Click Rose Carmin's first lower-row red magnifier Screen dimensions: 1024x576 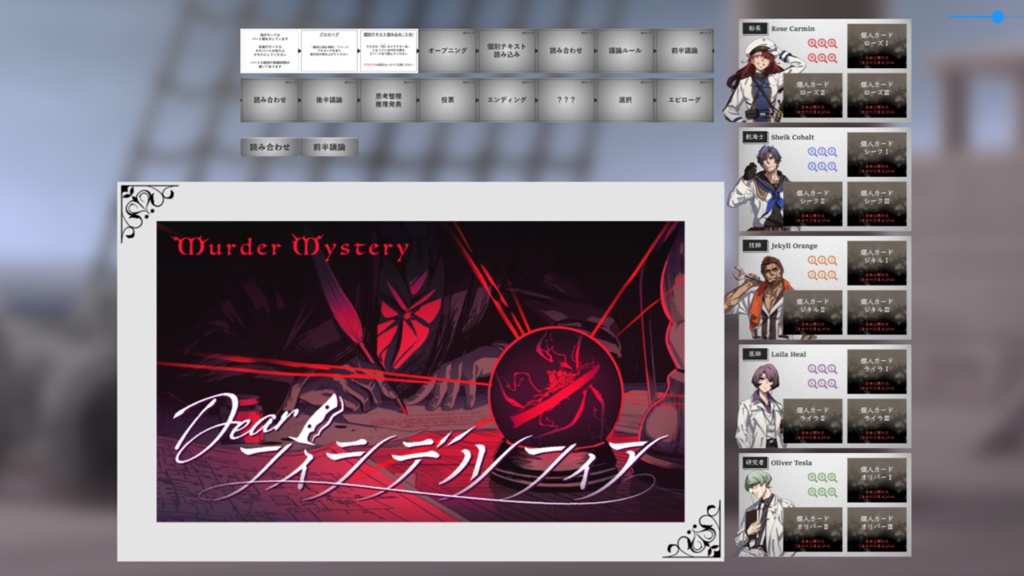[812, 58]
